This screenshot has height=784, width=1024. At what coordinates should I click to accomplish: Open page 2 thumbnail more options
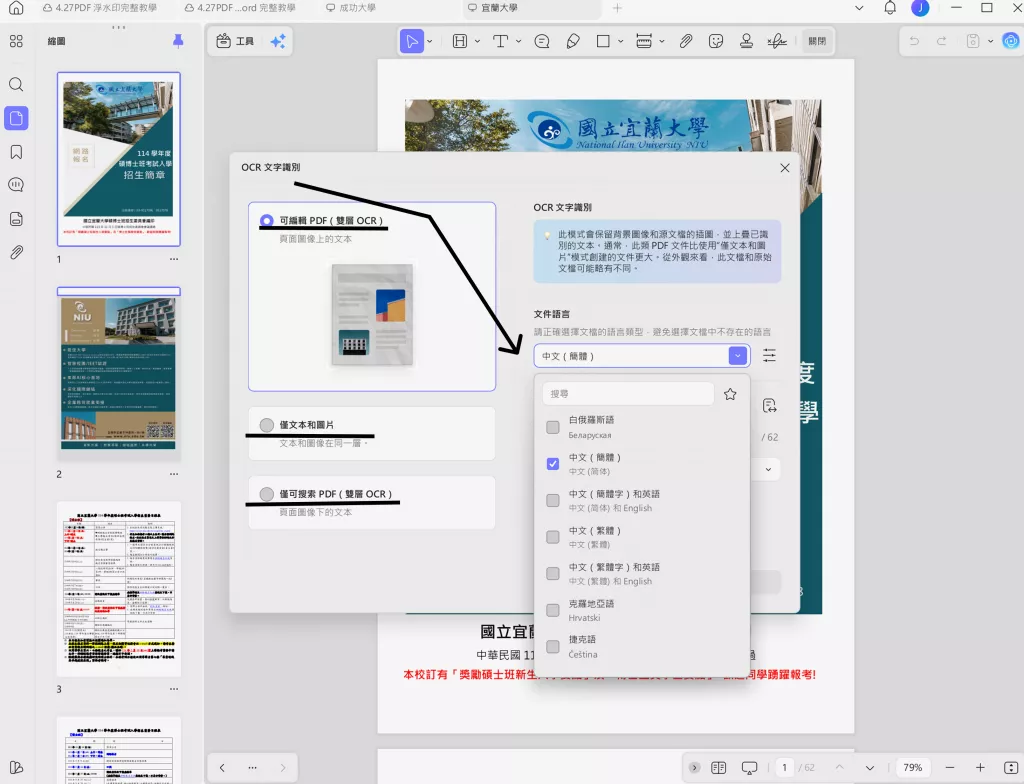[174, 474]
